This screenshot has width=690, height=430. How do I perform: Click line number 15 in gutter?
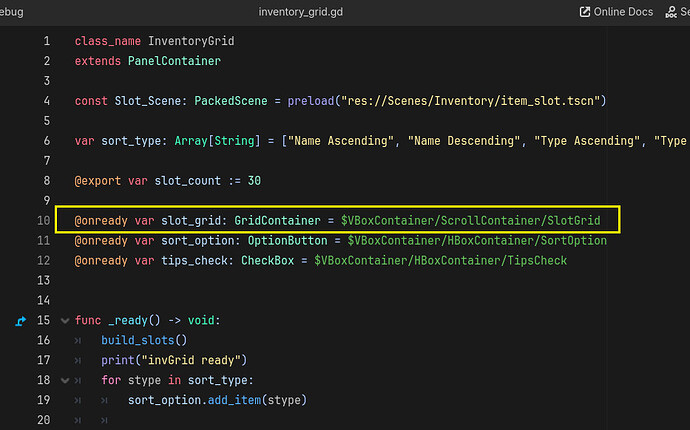click(x=44, y=320)
